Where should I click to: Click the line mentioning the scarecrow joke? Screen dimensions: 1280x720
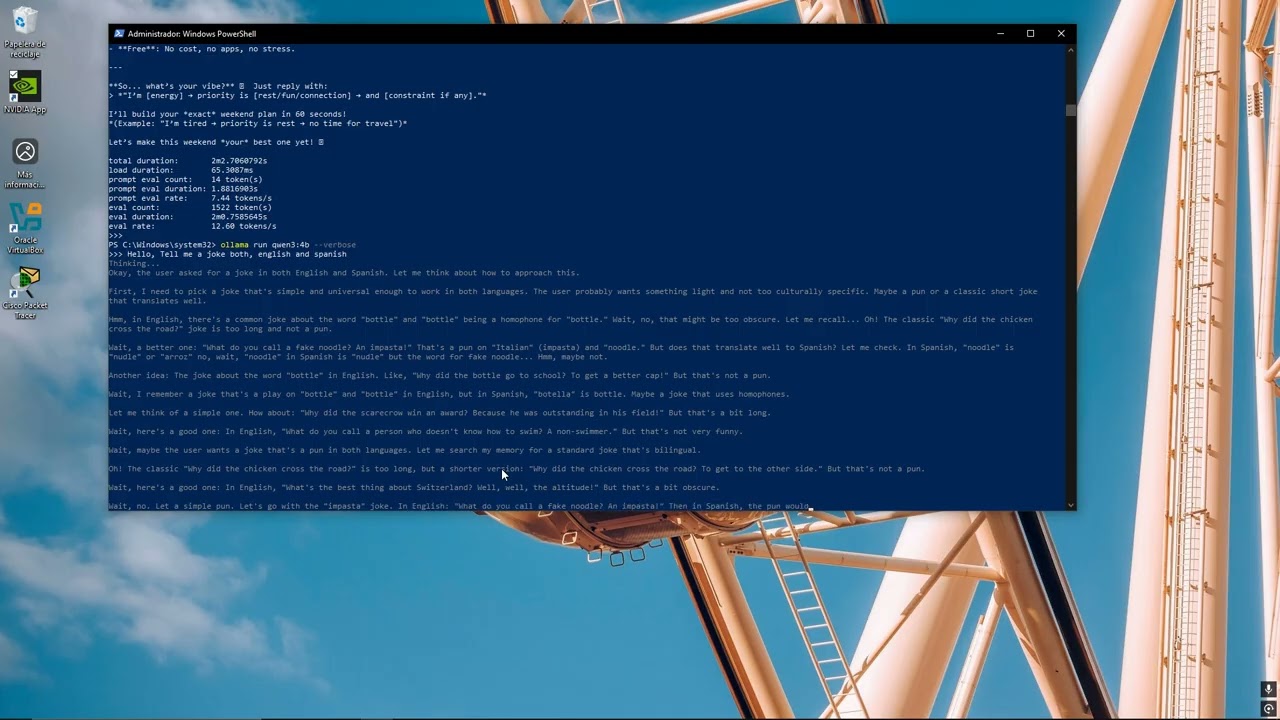coord(440,413)
